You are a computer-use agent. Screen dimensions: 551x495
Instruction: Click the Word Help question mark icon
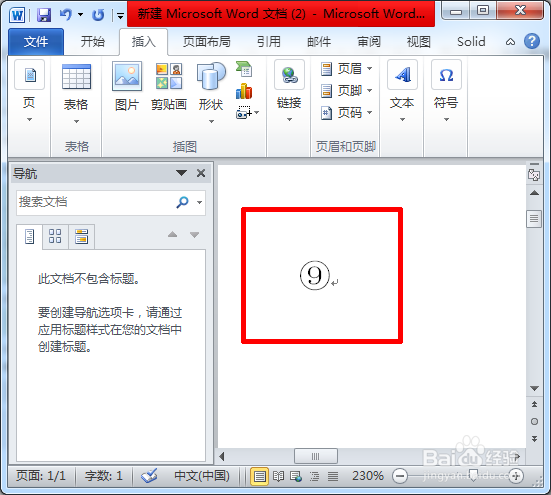click(x=532, y=41)
